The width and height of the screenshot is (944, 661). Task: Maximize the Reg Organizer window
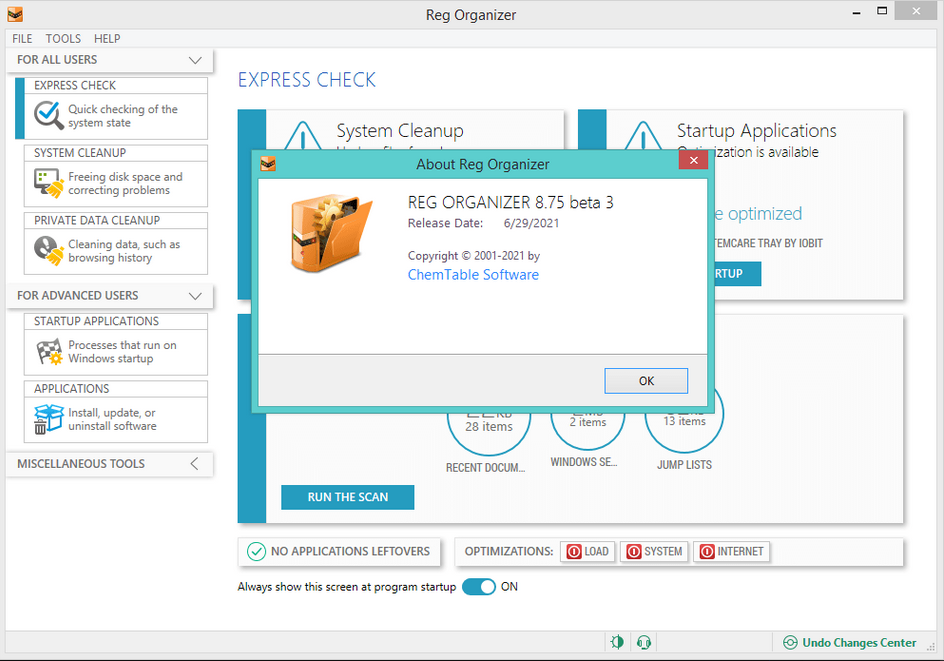(x=882, y=11)
